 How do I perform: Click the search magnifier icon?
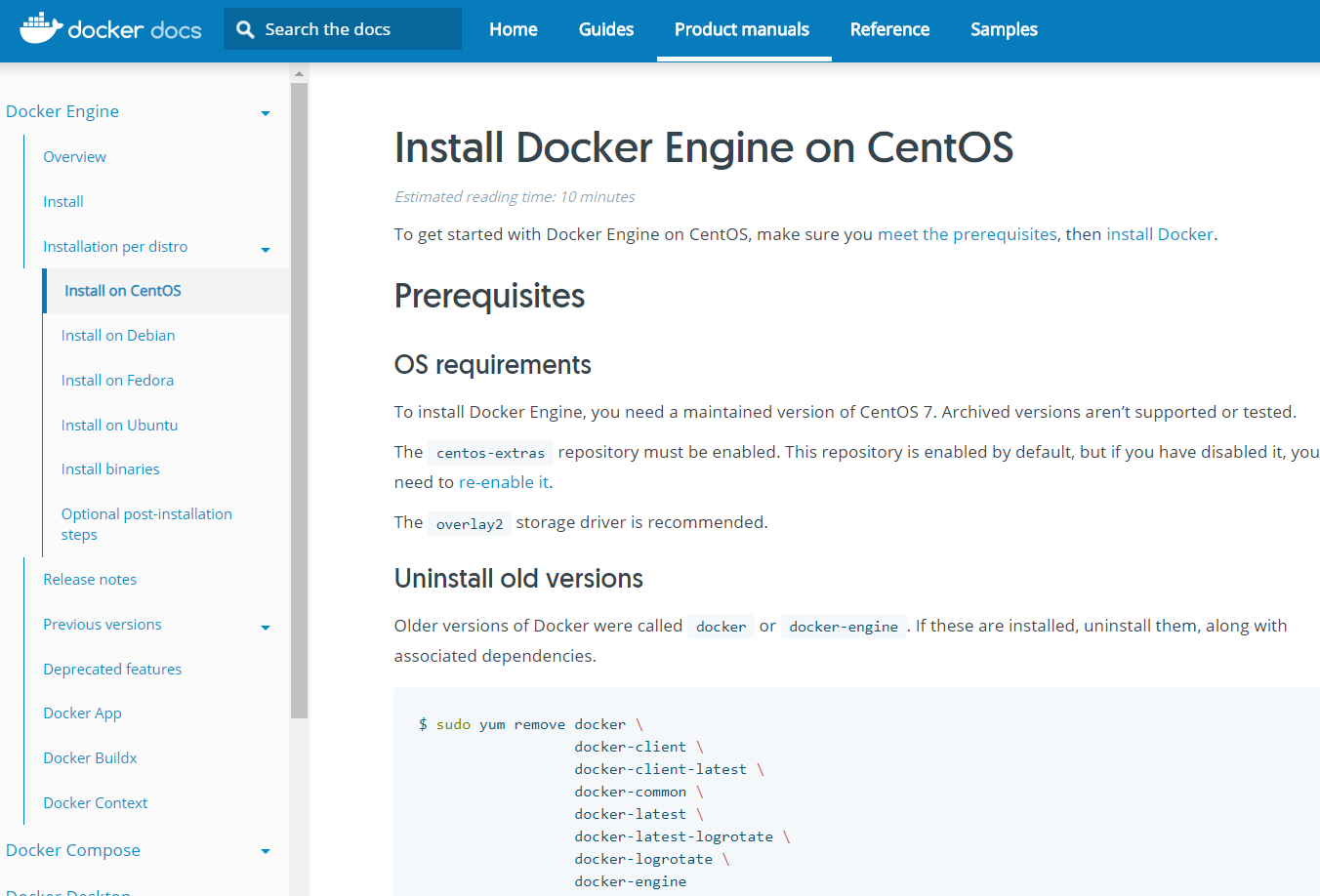pyautogui.click(x=245, y=29)
